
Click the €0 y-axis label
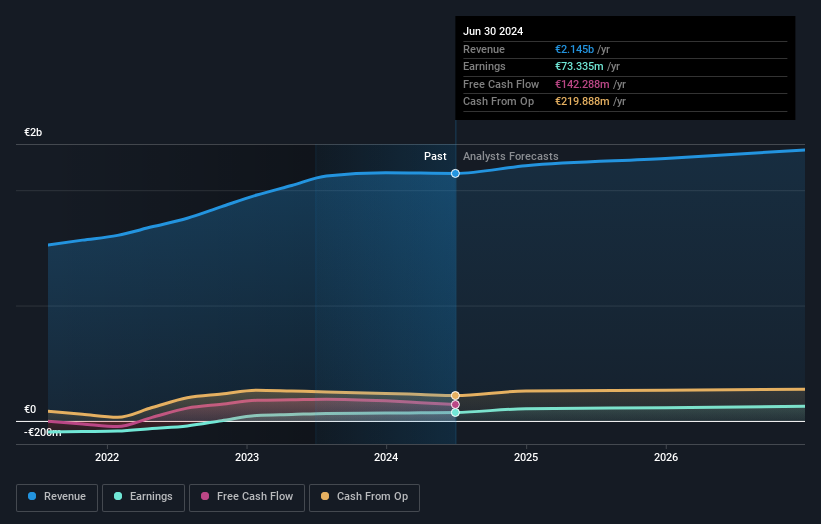pyautogui.click(x=30, y=409)
